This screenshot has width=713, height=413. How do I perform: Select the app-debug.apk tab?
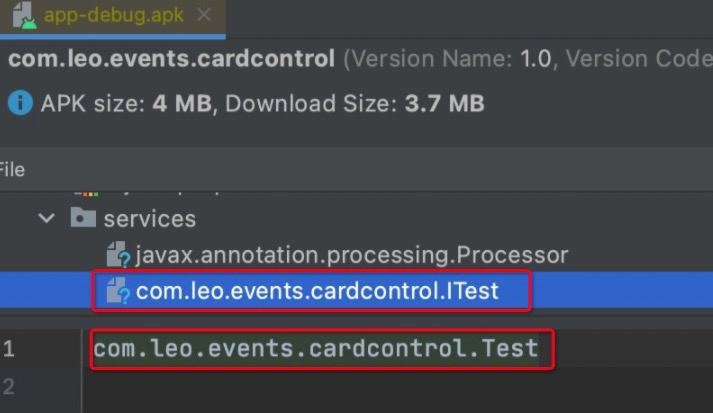(113, 16)
